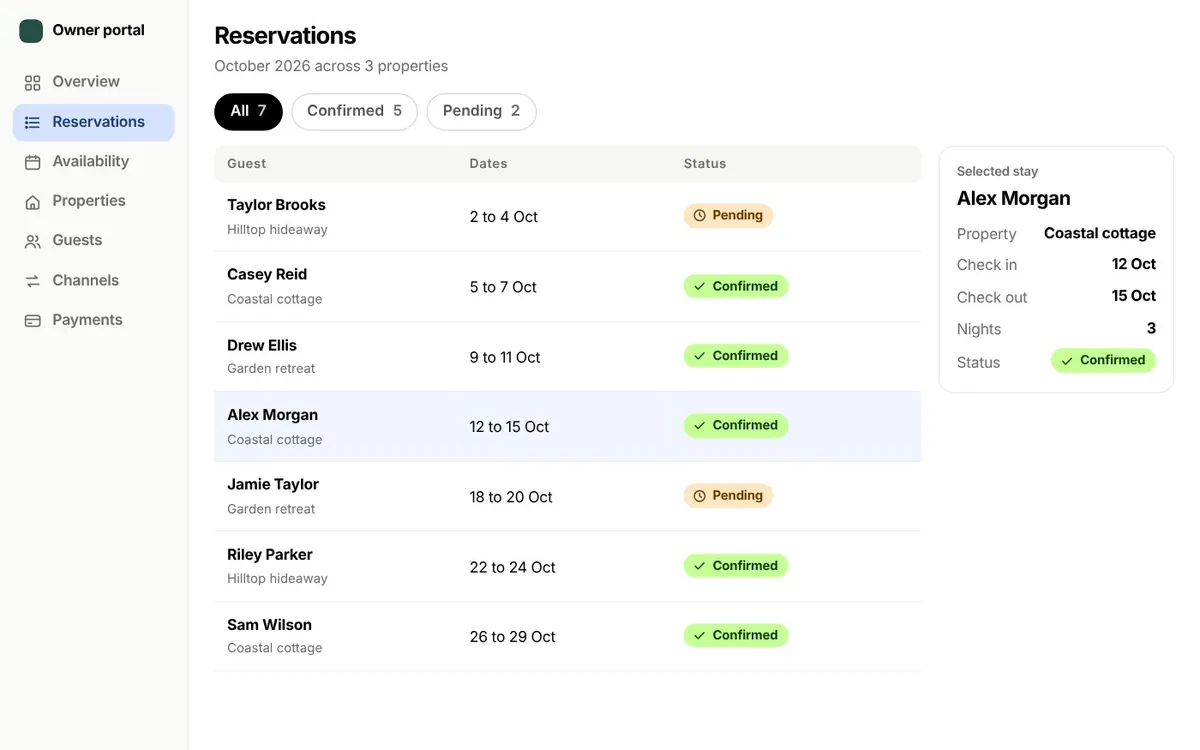Viewport: 1200px width, 750px height.
Task: Select Jamie Taylor reservation name
Action: point(273,485)
